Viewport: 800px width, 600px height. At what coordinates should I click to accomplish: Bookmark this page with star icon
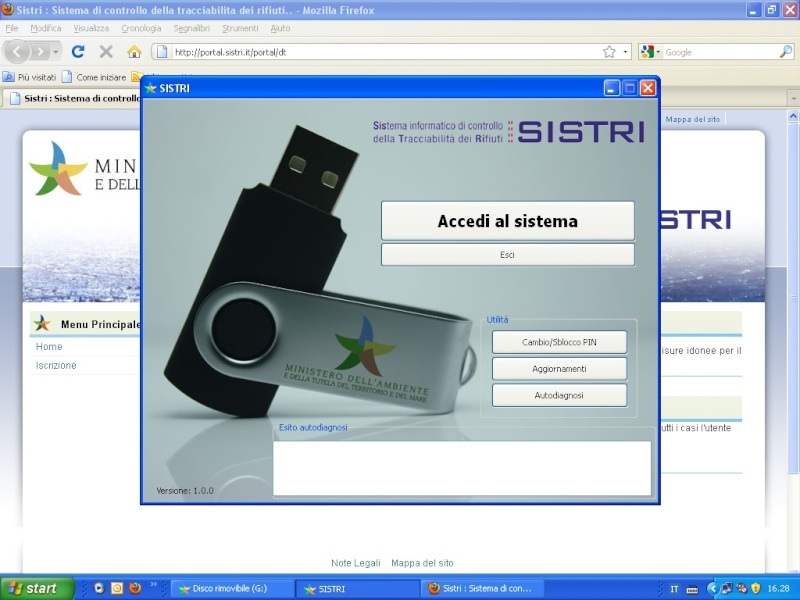click(x=609, y=52)
